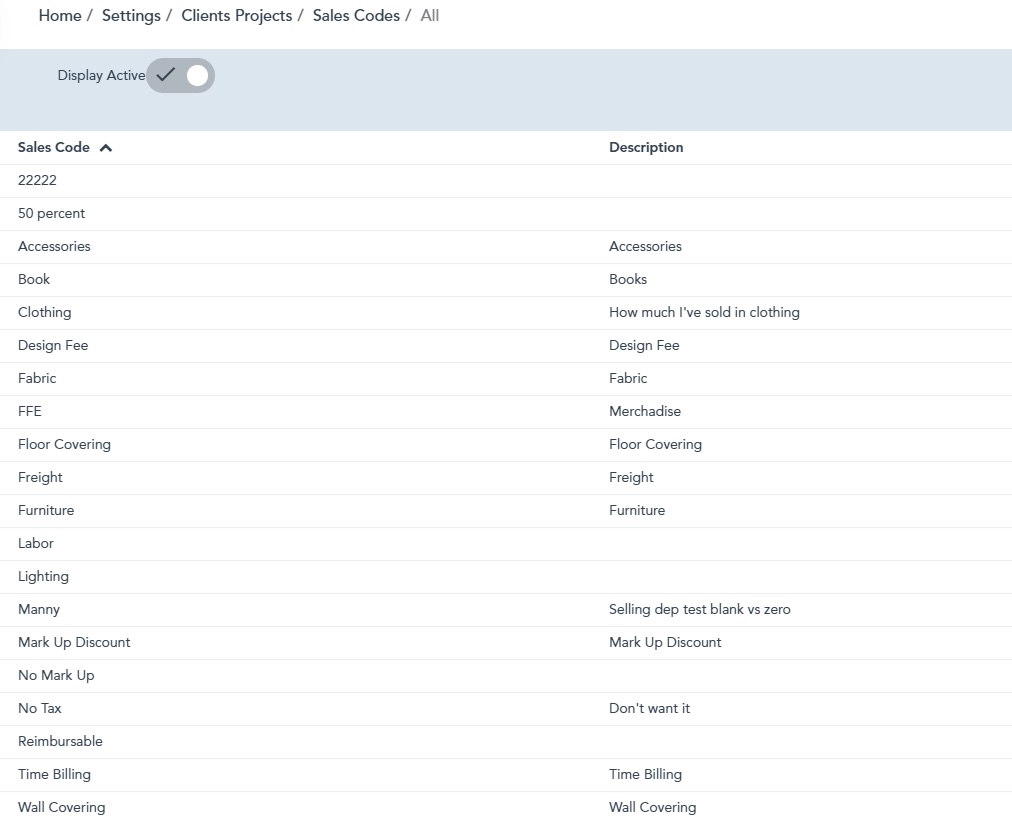Image resolution: width=1012 pixels, height=831 pixels.
Task: Open the No Mark Up sales code
Action: 56,675
